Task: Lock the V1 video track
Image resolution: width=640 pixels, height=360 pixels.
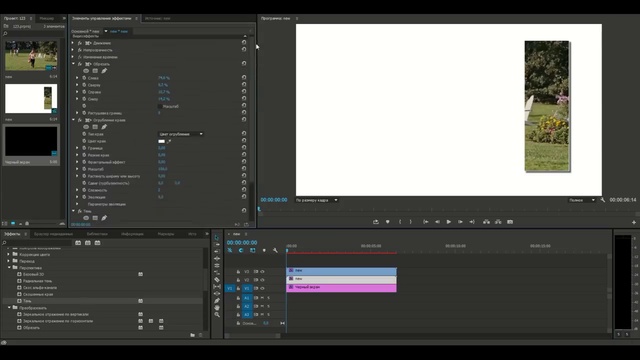Action: pyautogui.click(x=238, y=288)
